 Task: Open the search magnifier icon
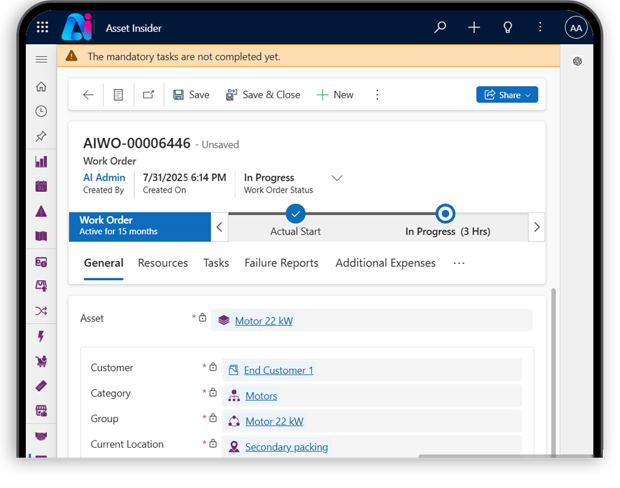[440, 27]
